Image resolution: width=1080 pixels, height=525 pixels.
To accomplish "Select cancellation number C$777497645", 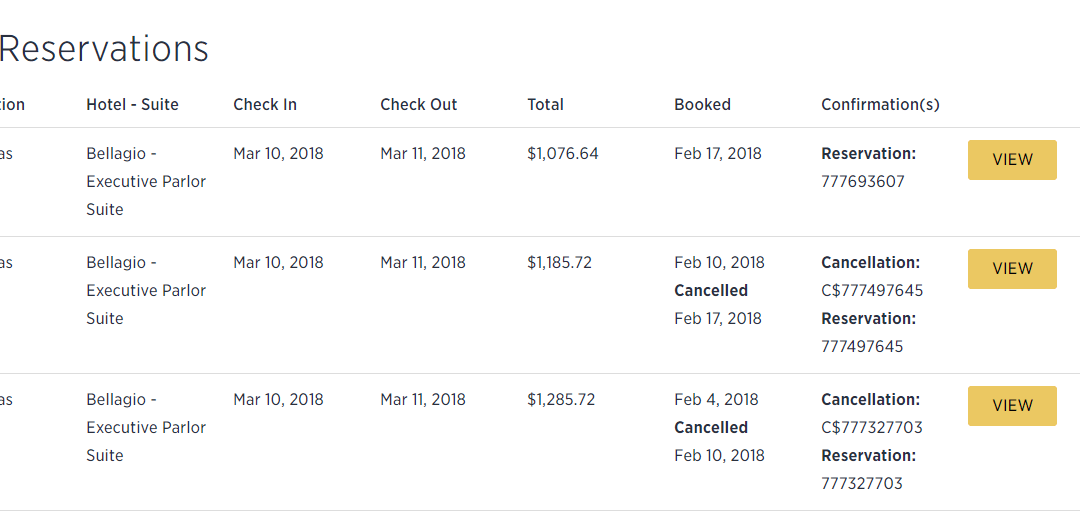I will [x=872, y=291].
